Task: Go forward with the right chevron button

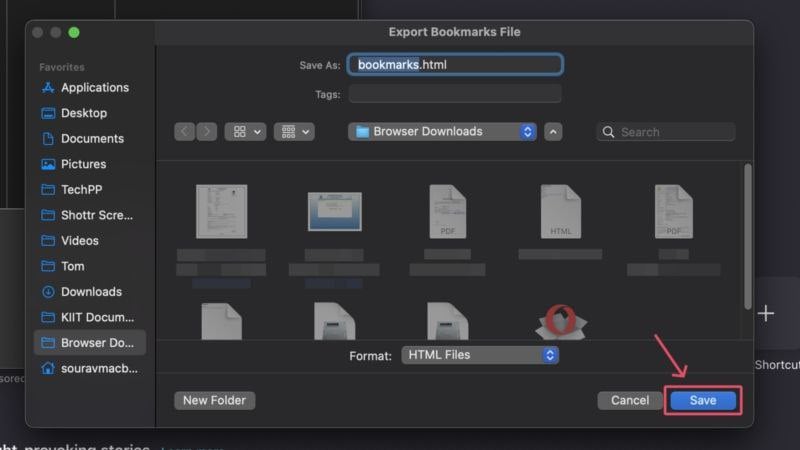Action: click(207, 132)
